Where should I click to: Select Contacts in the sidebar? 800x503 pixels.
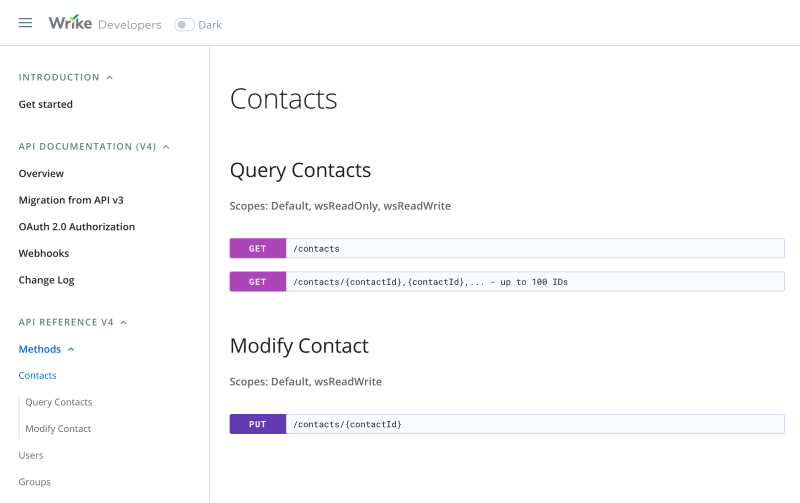point(37,375)
